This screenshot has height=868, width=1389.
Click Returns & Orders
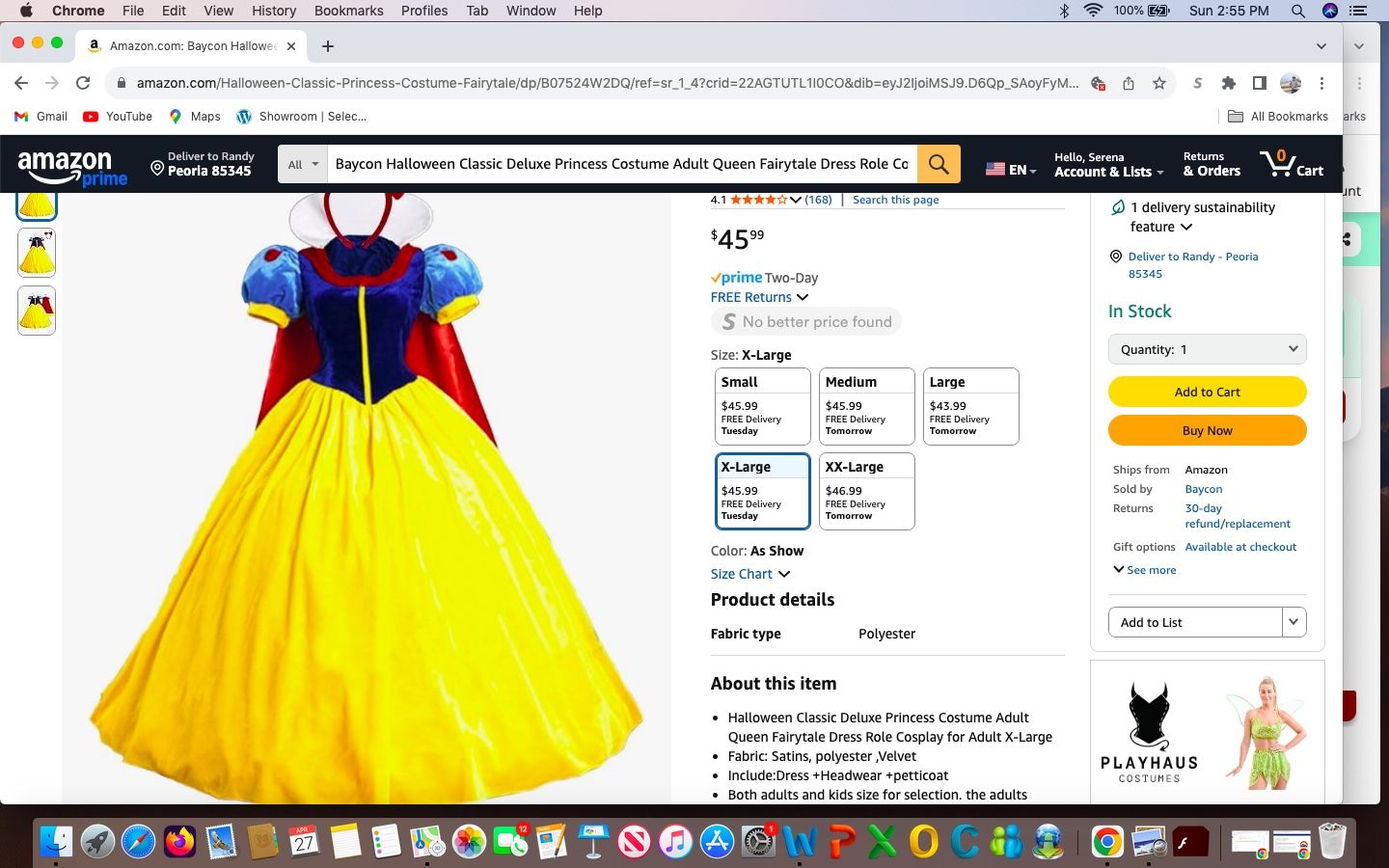coord(1212,164)
